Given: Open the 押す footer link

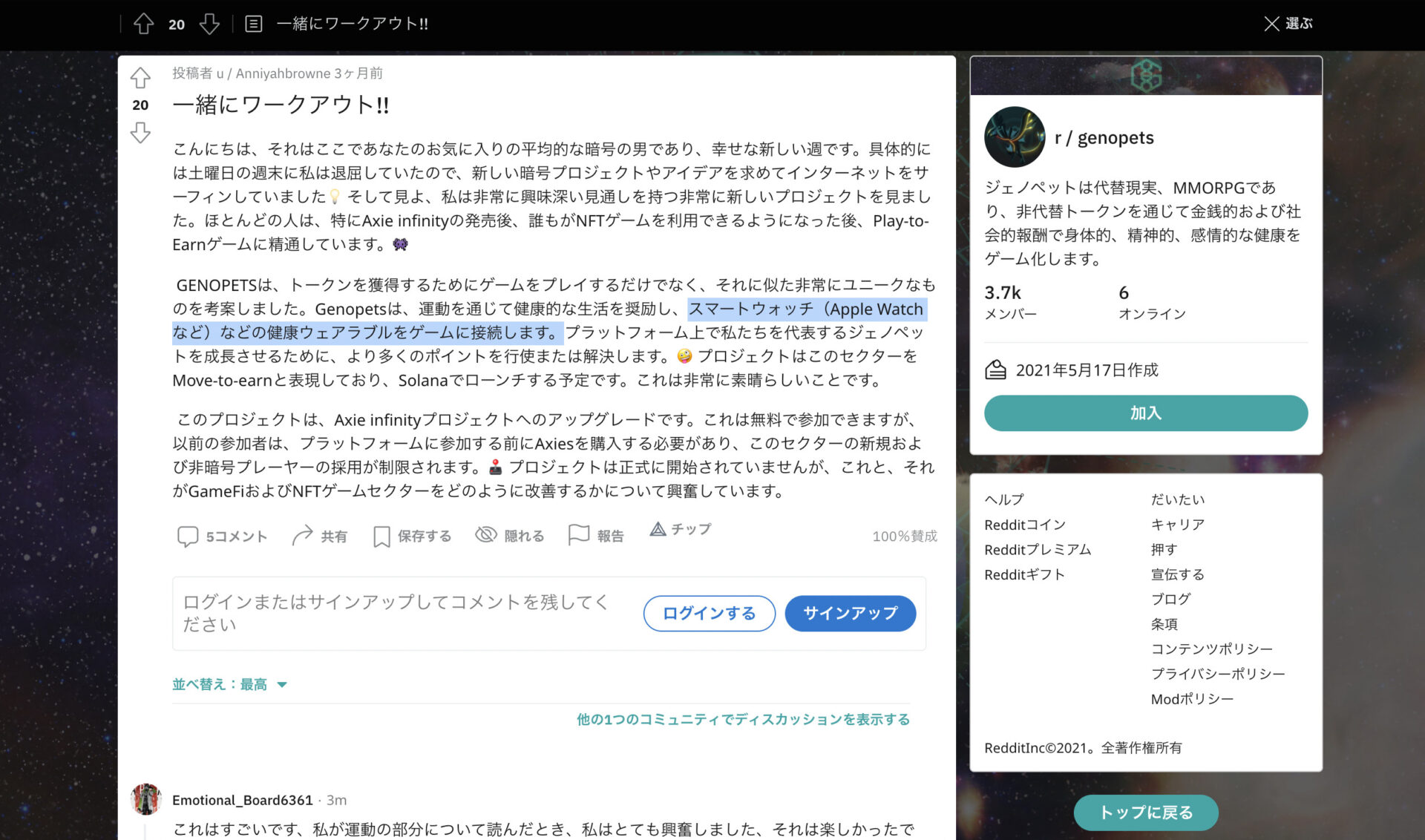Looking at the screenshot, I should (1164, 549).
